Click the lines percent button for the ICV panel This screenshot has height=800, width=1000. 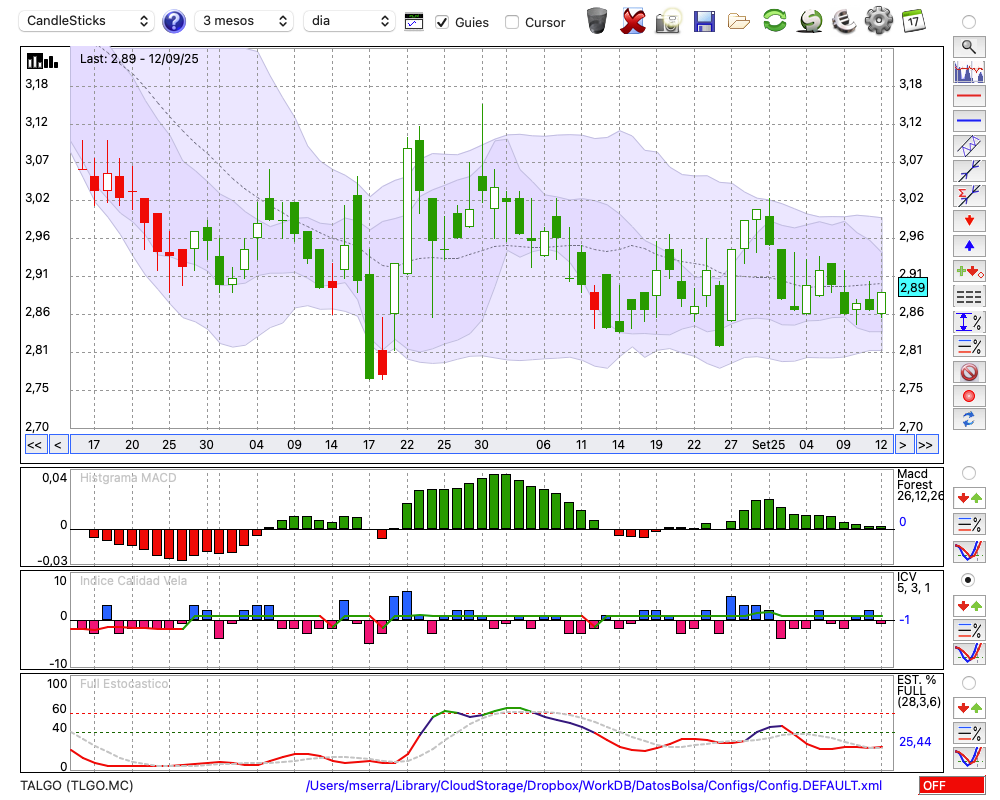tap(969, 630)
